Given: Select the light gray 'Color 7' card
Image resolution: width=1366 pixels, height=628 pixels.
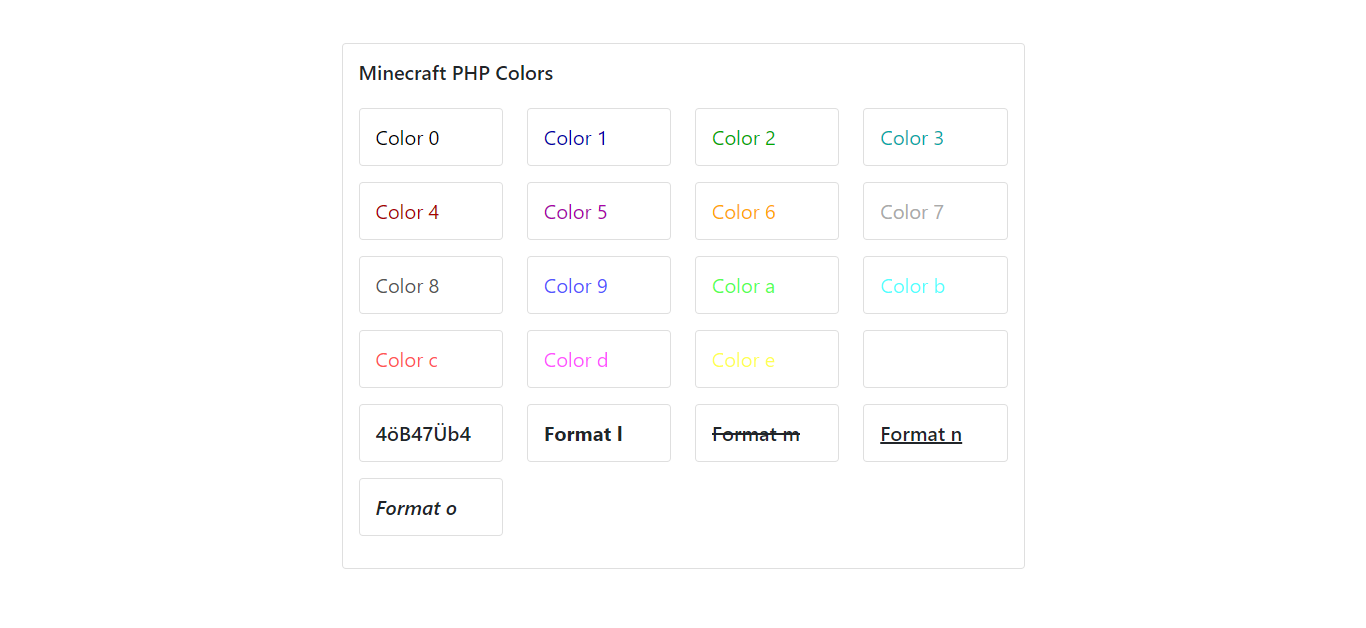Looking at the screenshot, I should [x=935, y=211].
